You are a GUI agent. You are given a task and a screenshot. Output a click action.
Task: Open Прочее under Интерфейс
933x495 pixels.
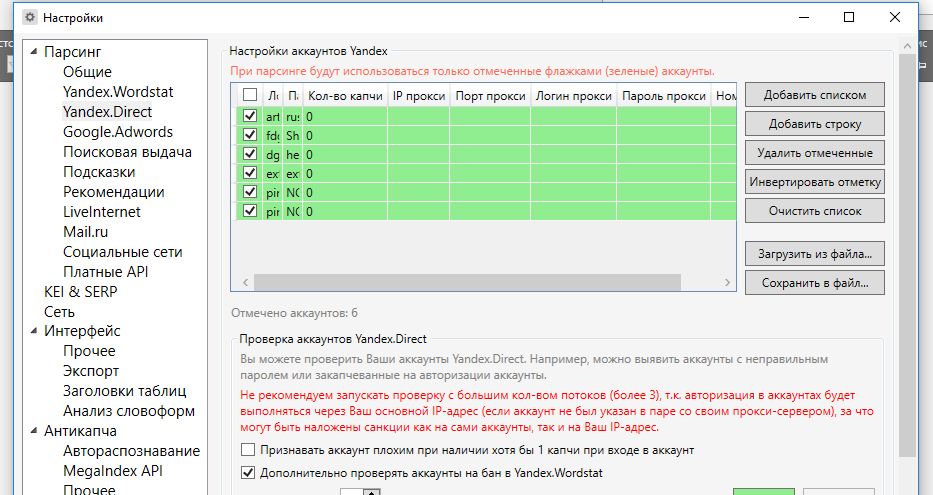[89, 351]
